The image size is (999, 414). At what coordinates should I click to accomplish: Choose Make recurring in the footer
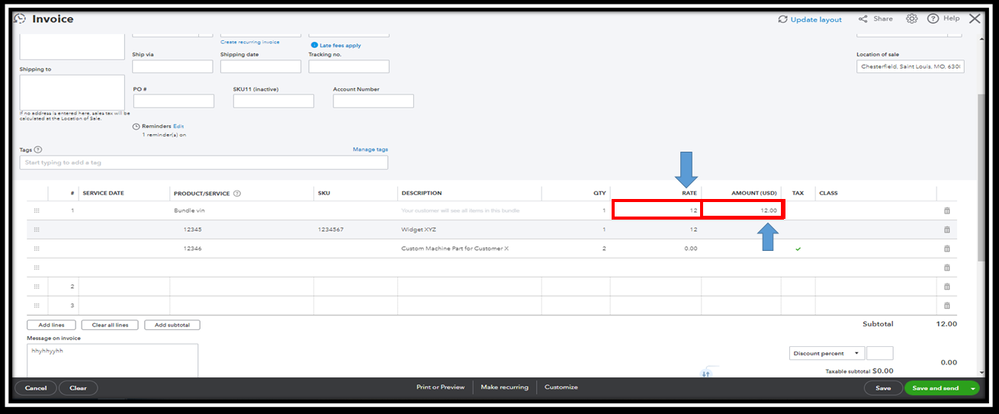[505, 387]
